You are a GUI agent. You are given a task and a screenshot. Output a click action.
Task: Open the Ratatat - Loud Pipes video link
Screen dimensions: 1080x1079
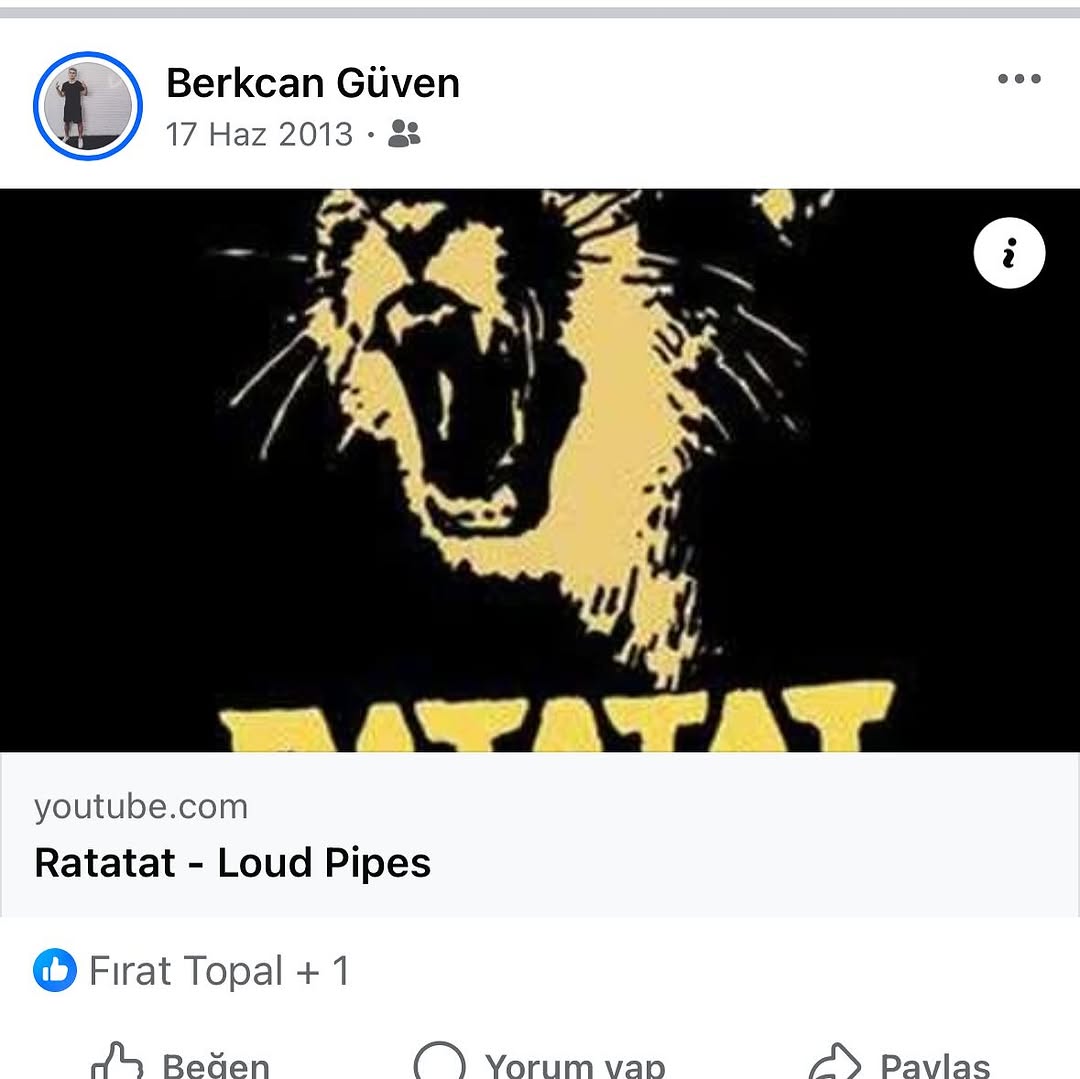point(232,861)
